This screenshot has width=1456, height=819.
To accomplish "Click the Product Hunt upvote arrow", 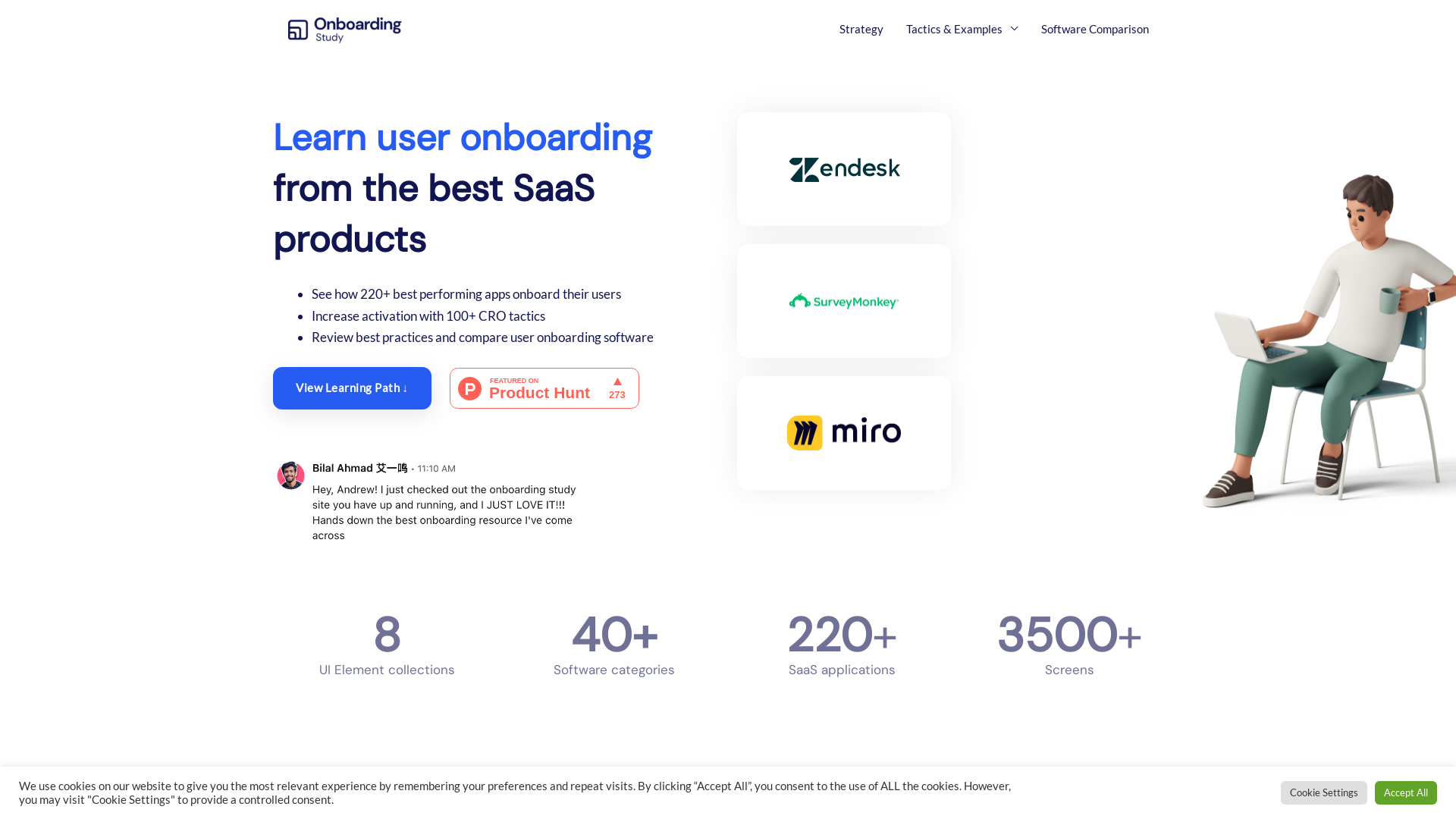I will (x=617, y=381).
